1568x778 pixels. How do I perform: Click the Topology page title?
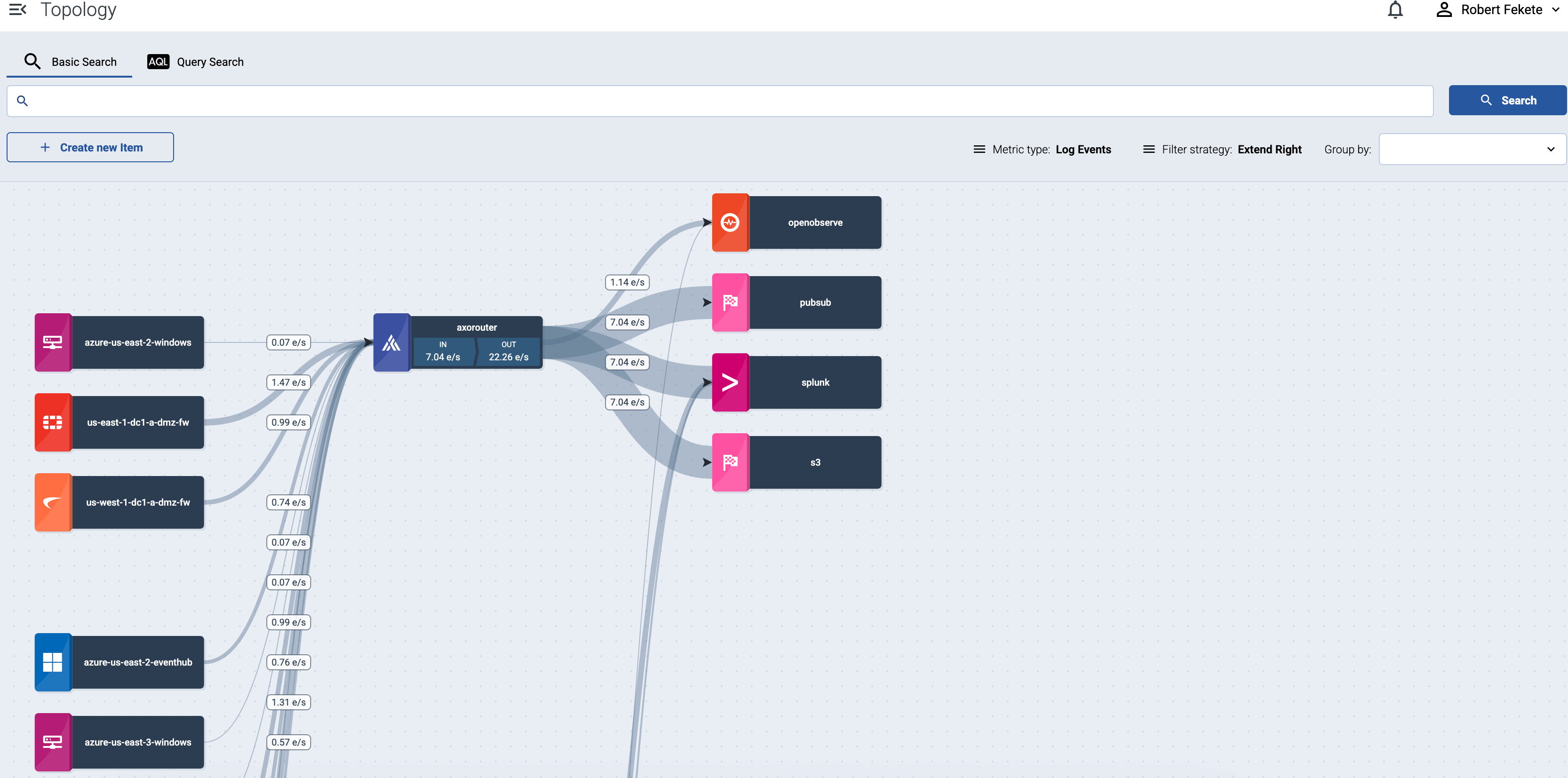(78, 10)
